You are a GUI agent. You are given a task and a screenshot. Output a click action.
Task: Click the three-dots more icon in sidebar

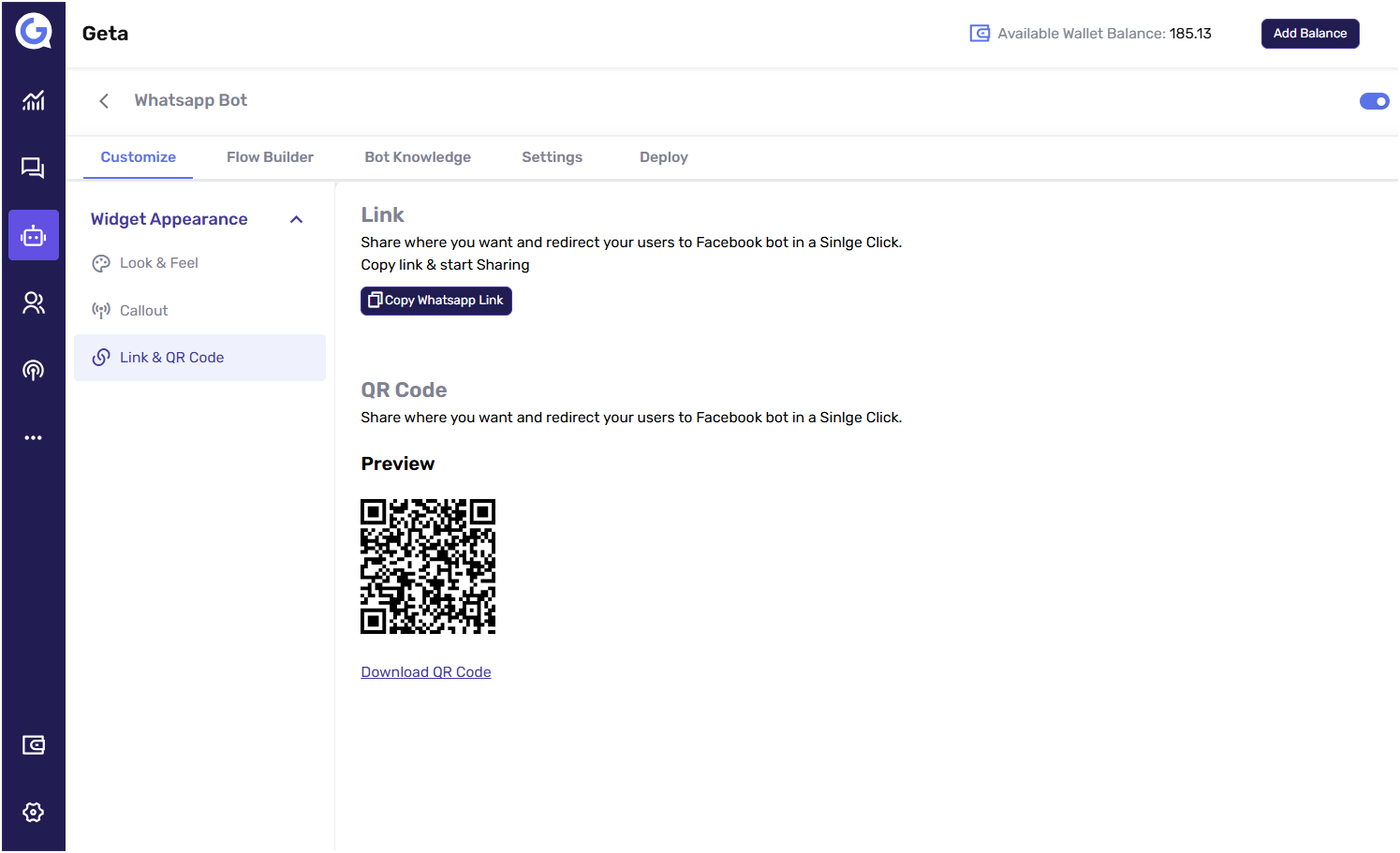tap(33, 438)
